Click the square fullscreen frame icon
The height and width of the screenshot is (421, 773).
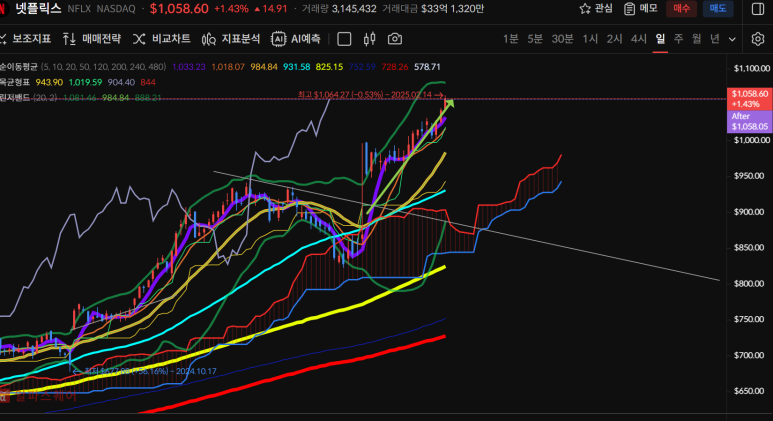(x=344, y=39)
